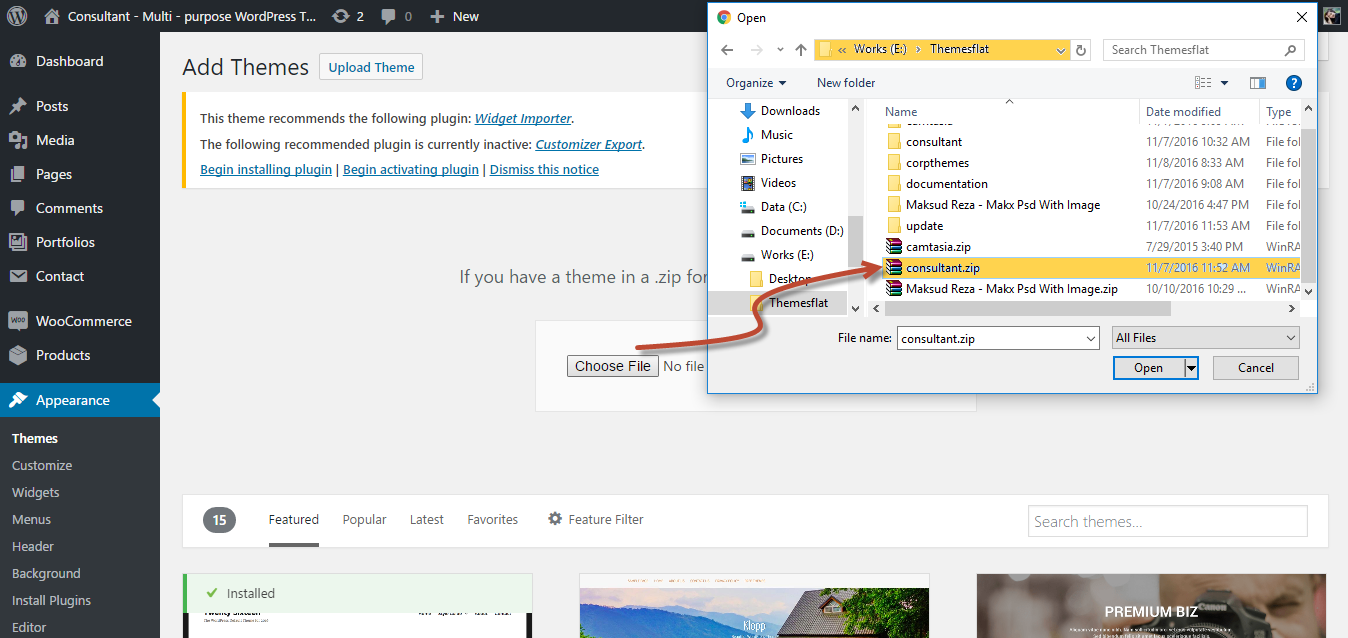Open the updates icon in admin bar

[x=341, y=16]
